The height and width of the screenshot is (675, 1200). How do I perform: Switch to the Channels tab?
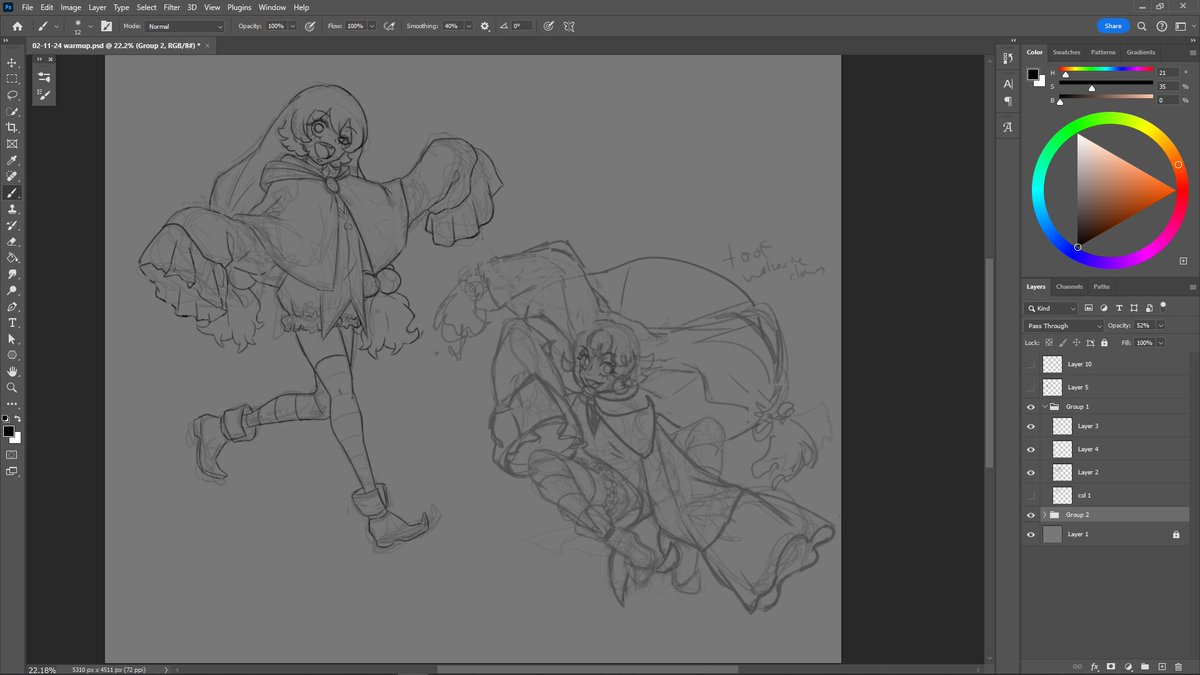click(1069, 287)
